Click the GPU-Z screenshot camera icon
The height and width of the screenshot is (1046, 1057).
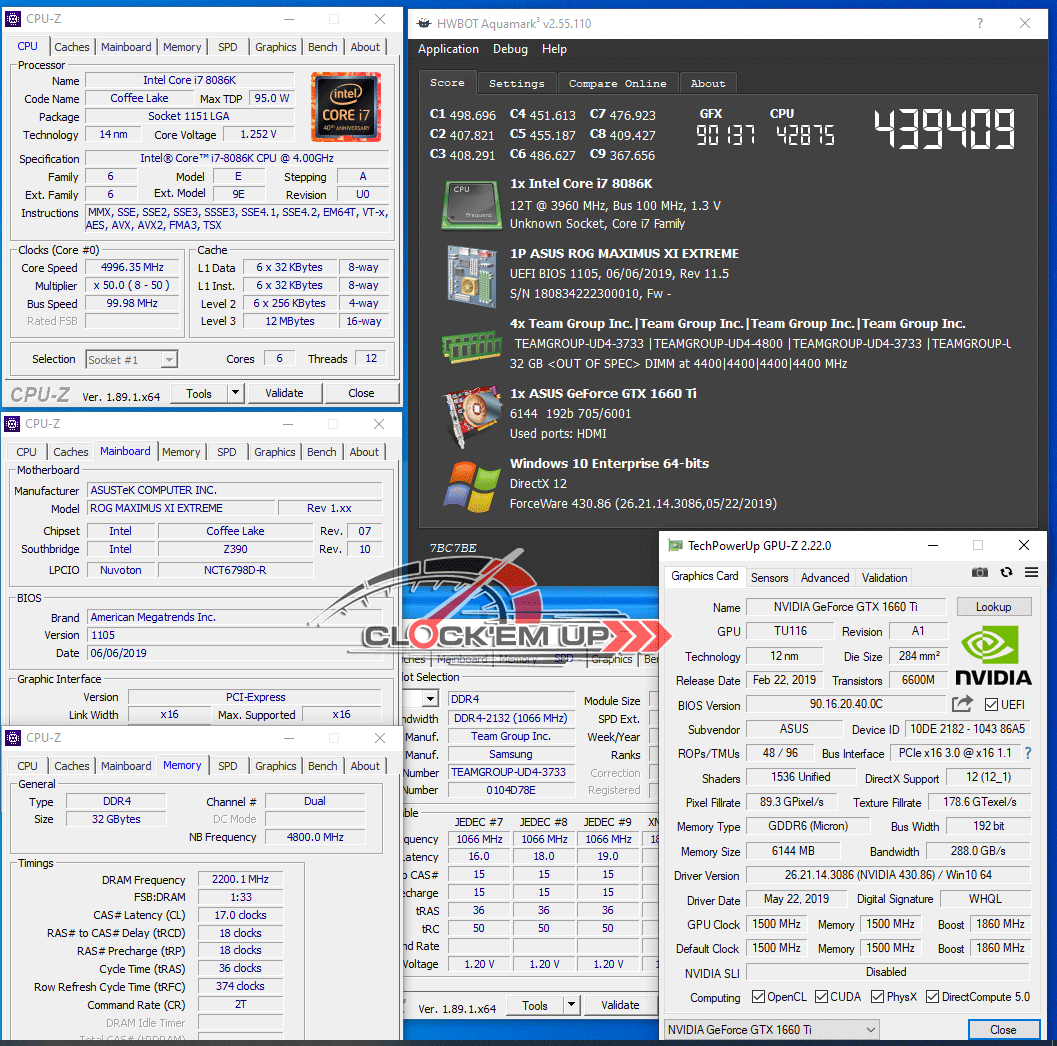pos(980,572)
